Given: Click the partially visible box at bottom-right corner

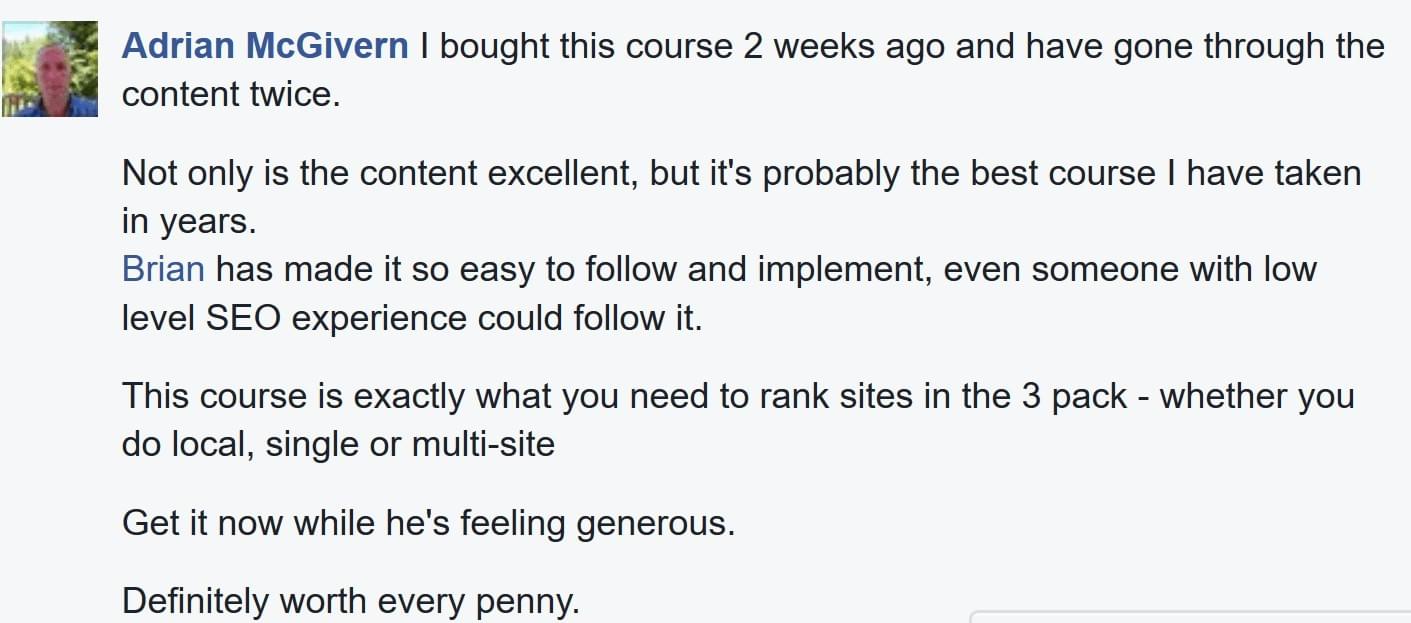Looking at the screenshot, I should (x=1190, y=616).
